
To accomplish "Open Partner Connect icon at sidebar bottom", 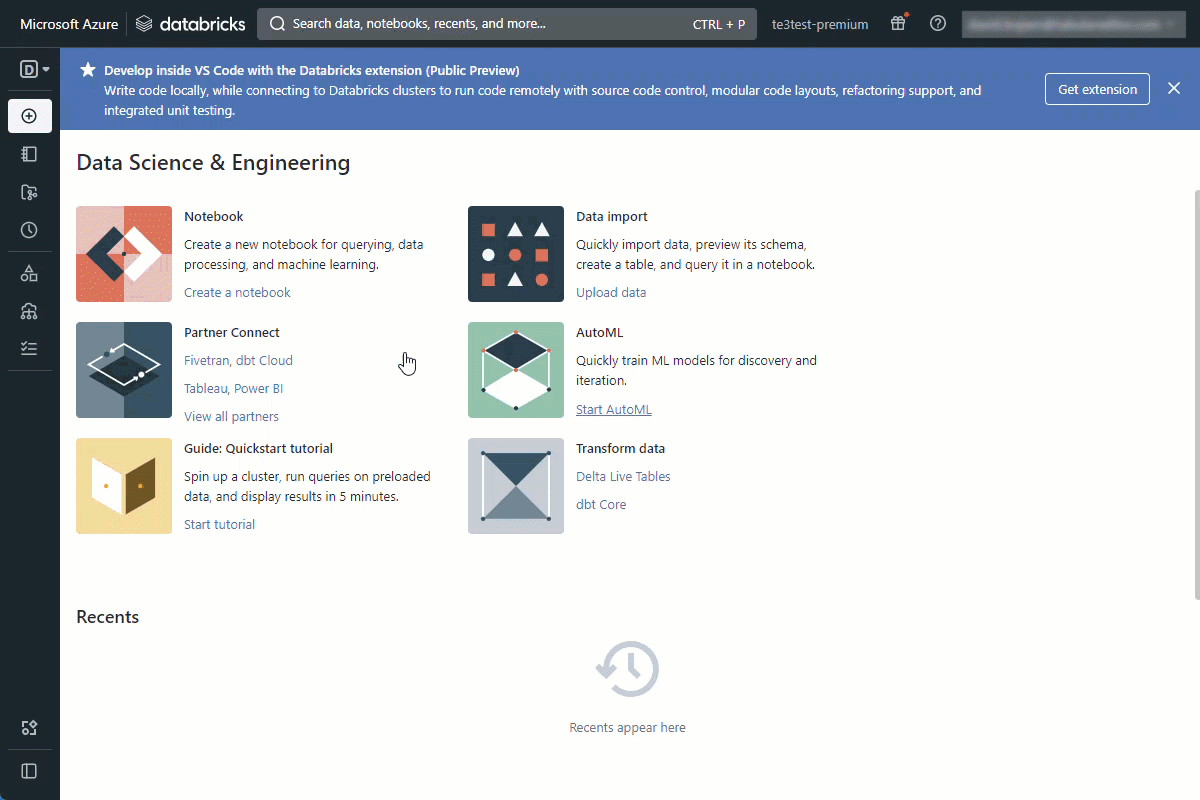I will pyautogui.click(x=30, y=728).
